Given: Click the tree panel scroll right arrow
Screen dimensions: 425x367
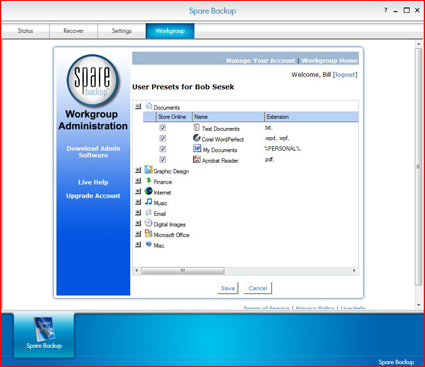Looking at the screenshot, I should [x=354, y=271].
